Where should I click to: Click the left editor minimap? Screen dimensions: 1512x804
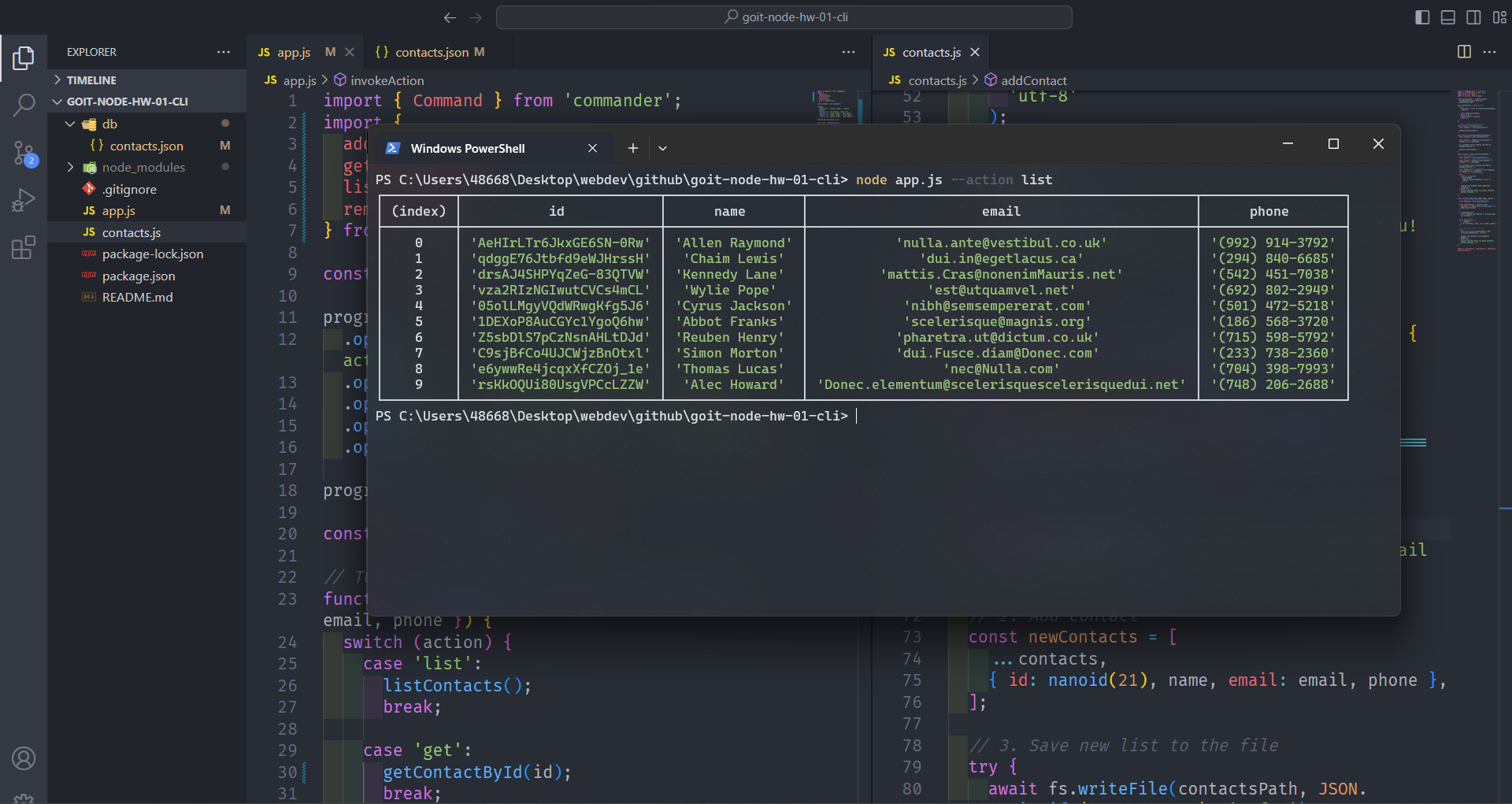point(835,108)
